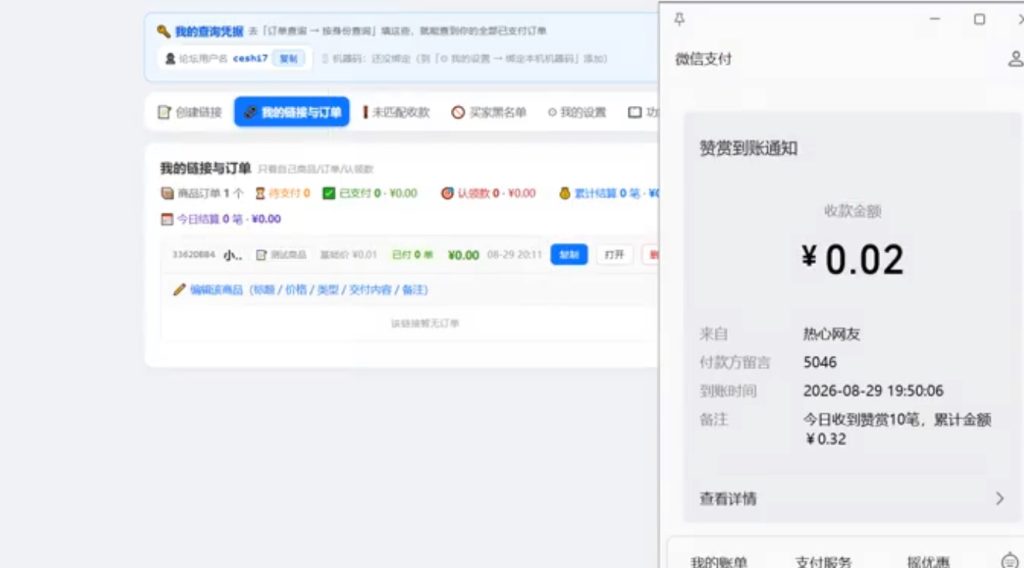Switch to the 未匹配收款 tab

click(396, 112)
